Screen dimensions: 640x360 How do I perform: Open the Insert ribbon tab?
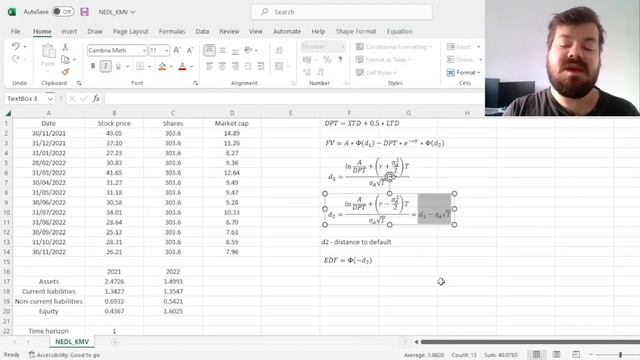pyautogui.click(x=69, y=31)
